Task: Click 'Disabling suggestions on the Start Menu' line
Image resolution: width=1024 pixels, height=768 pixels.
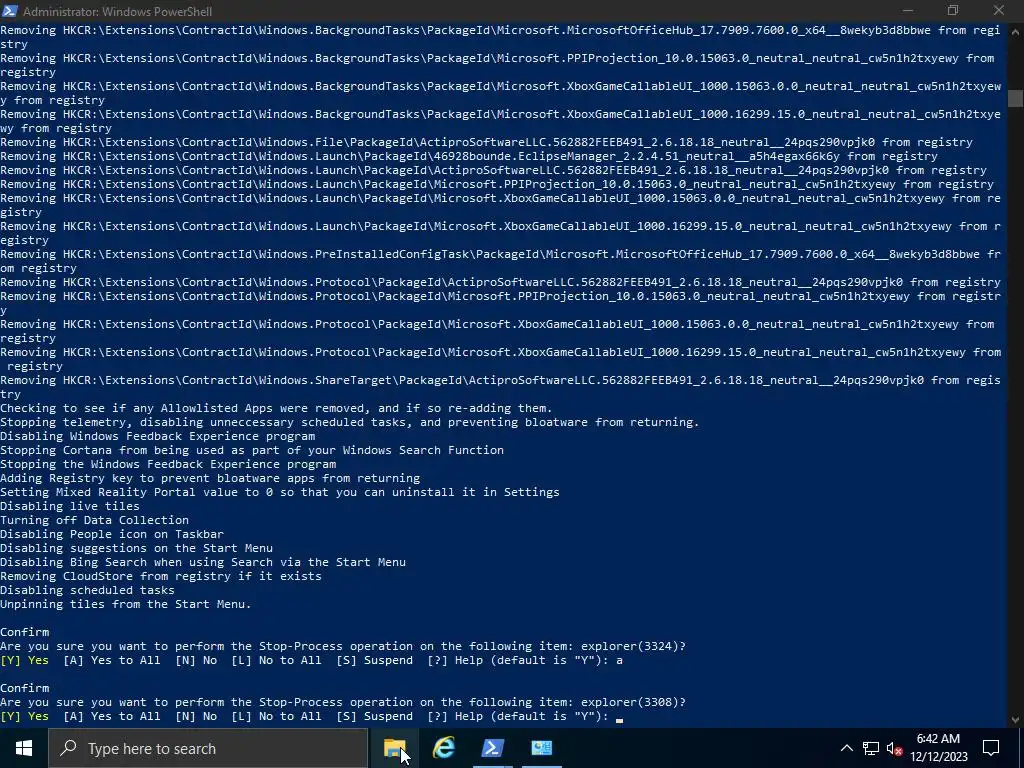Action: tap(136, 548)
